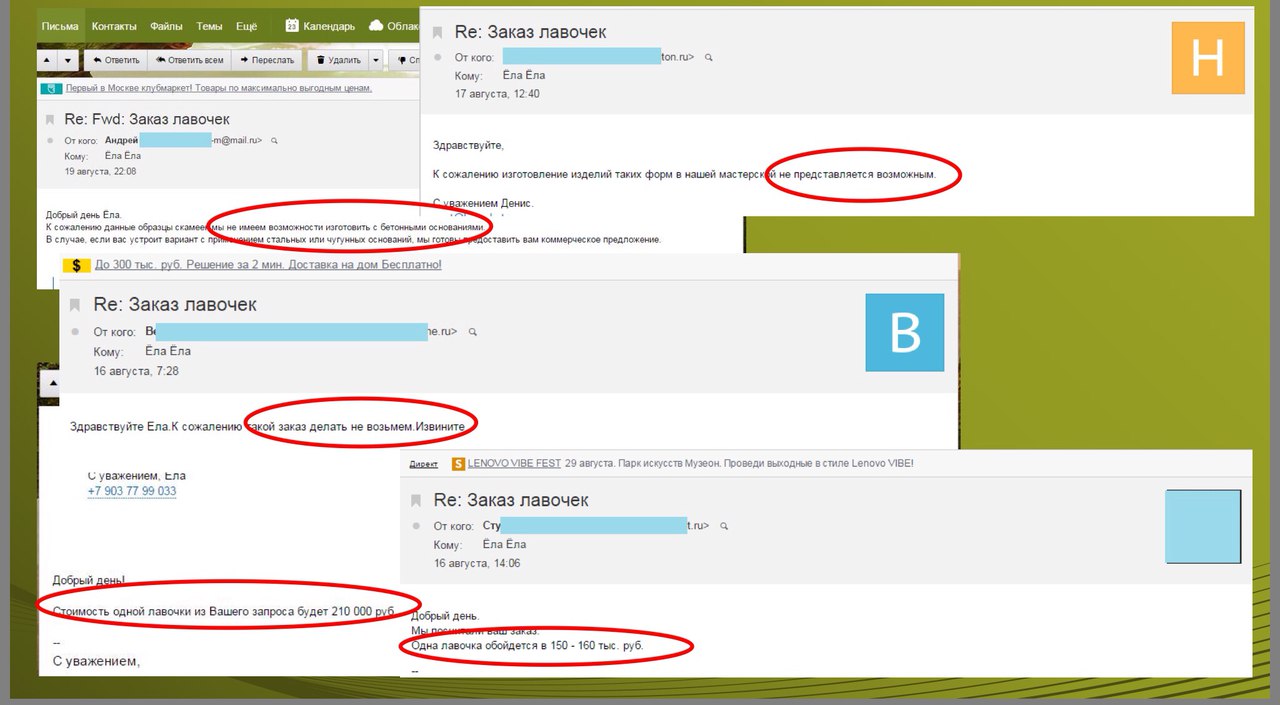
Task: Click the orange H sender avatar
Action: click(1208, 58)
